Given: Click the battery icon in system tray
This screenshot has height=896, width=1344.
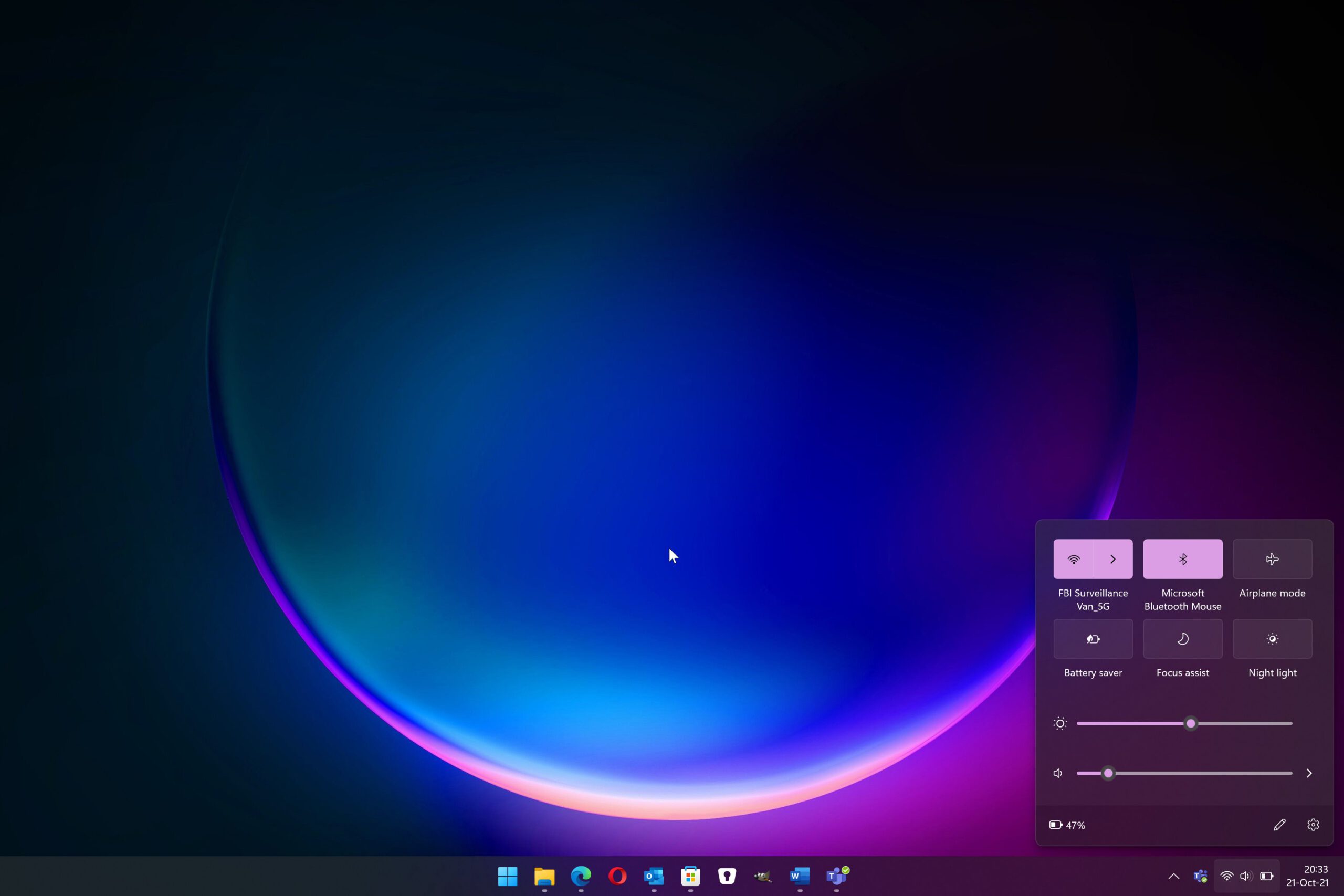Looking at the screenshot, I should click(x=1267, y=876).
